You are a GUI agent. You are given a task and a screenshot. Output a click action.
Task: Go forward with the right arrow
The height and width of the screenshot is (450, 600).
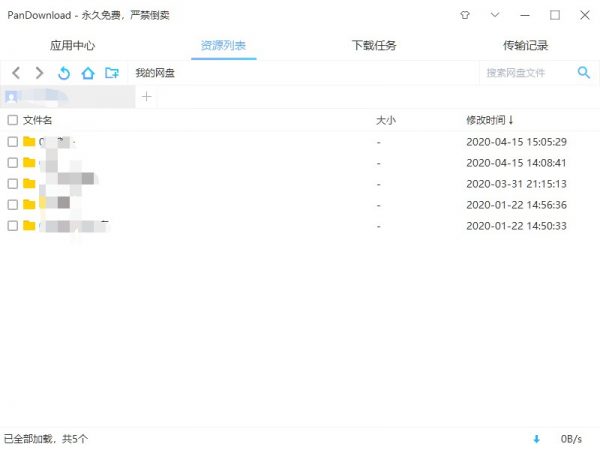[39, 73]
